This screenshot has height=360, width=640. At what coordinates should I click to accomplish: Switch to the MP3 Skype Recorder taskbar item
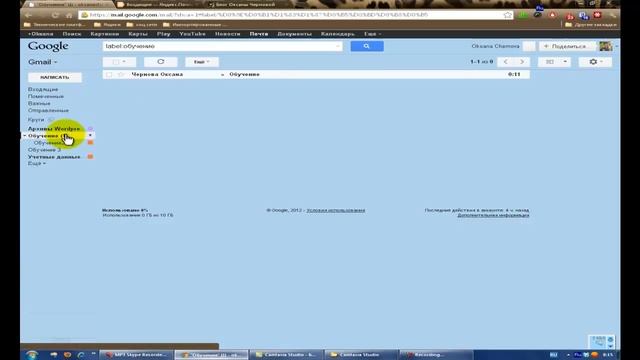point(136,355)
